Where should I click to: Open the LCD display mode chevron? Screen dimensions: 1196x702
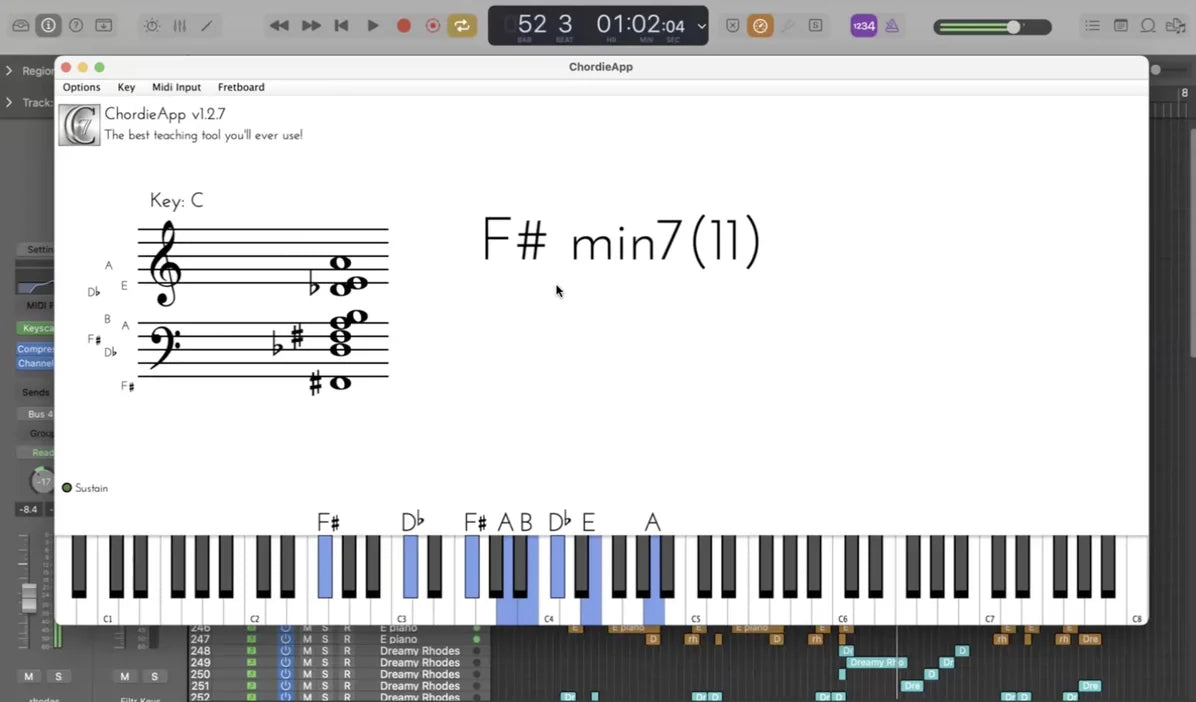click(x=701, y=27)
